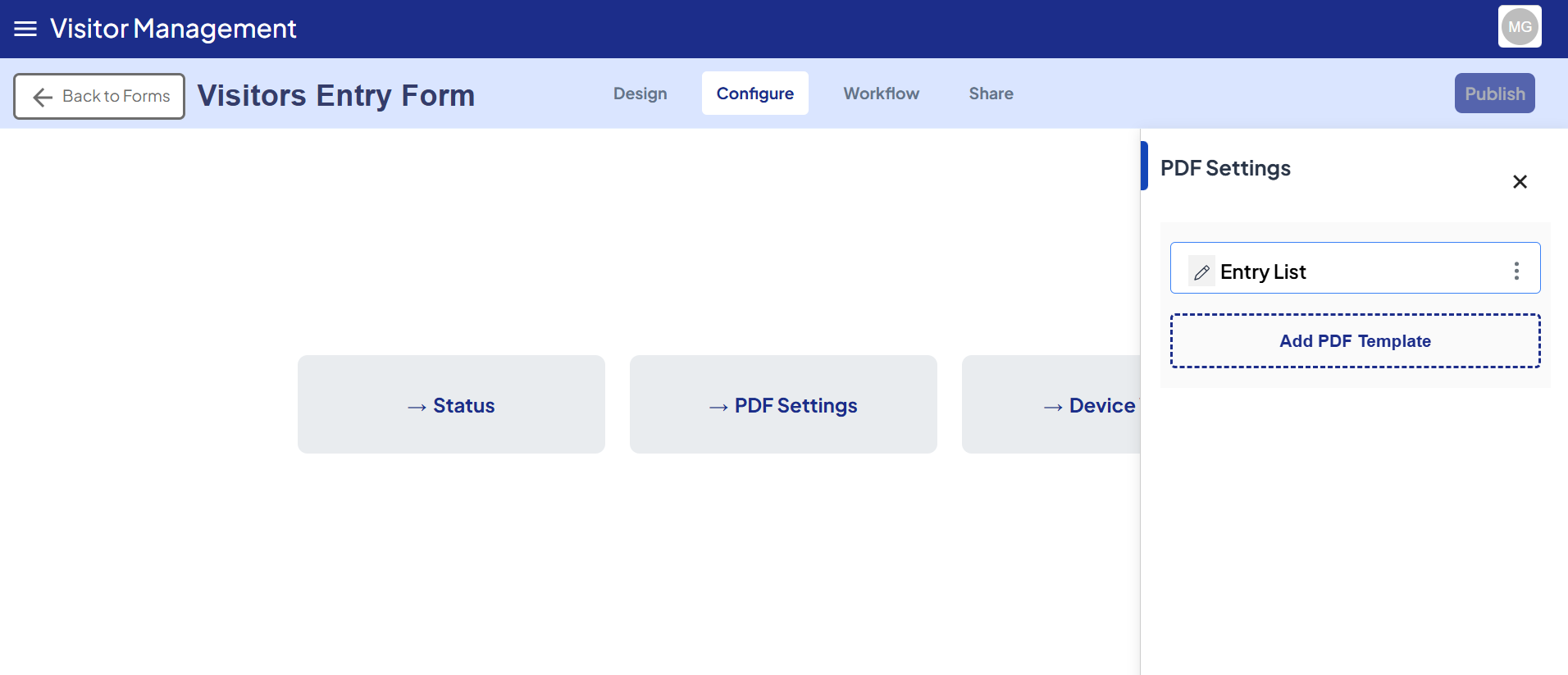Open the Workflow tab

point(881,93)
